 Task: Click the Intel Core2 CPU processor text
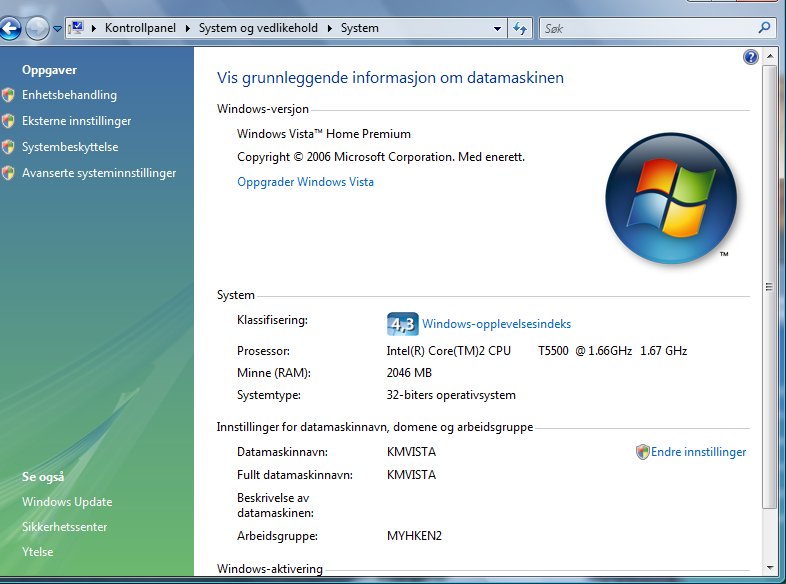click(x=536, y=350)
